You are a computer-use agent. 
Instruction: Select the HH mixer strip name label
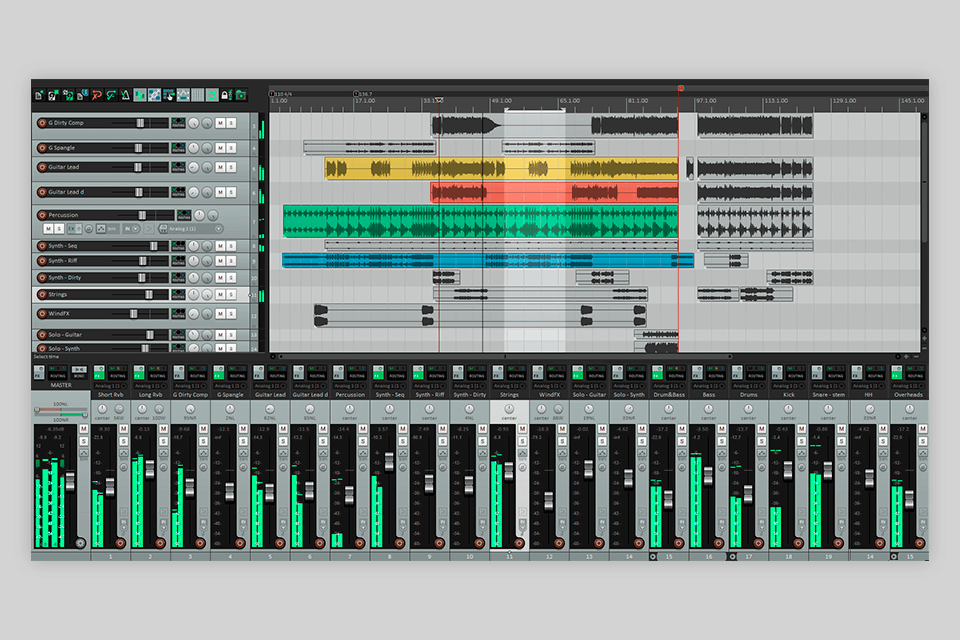868,395
